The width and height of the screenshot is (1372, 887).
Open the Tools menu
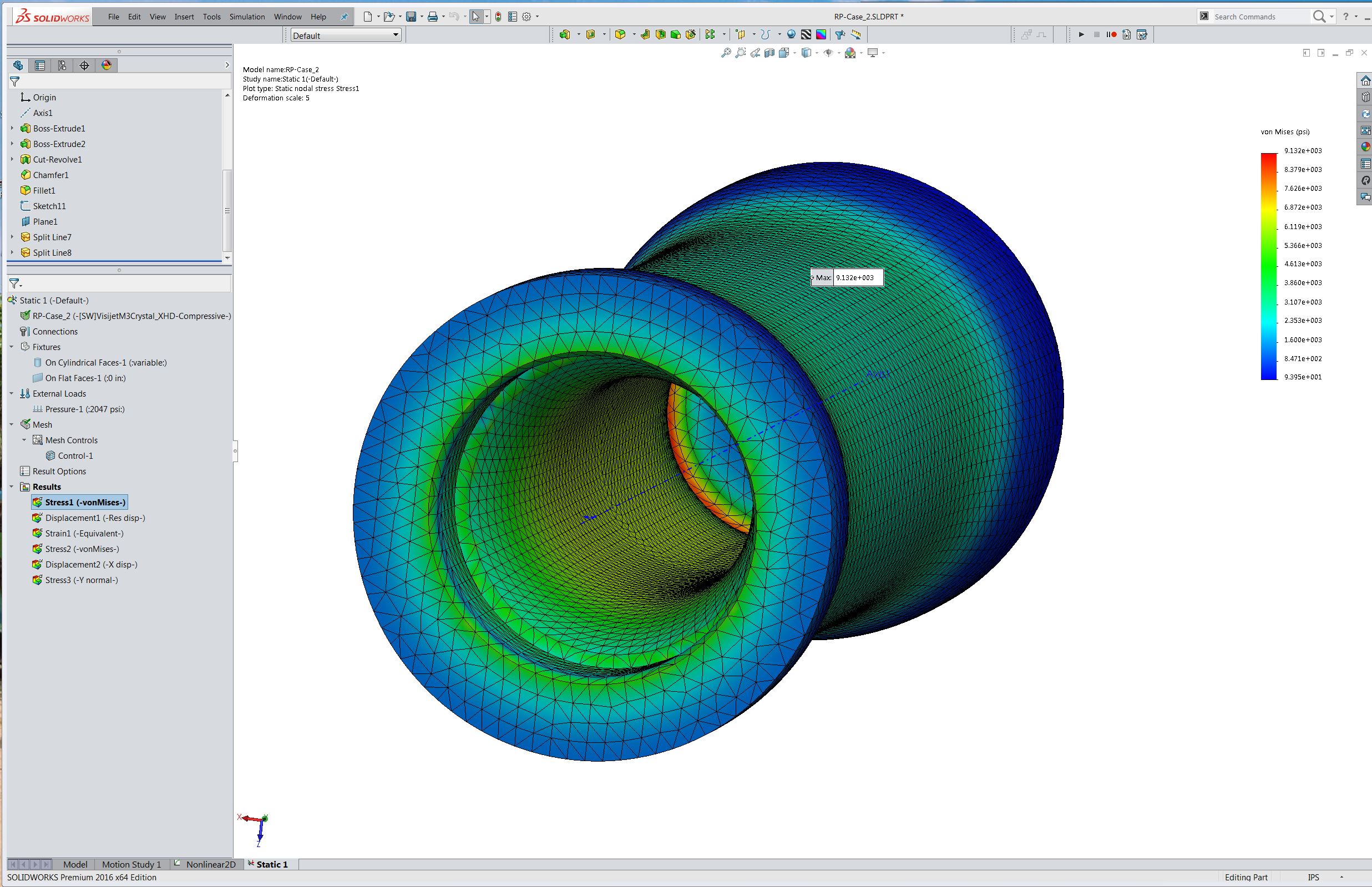click(x=211, y=17)
